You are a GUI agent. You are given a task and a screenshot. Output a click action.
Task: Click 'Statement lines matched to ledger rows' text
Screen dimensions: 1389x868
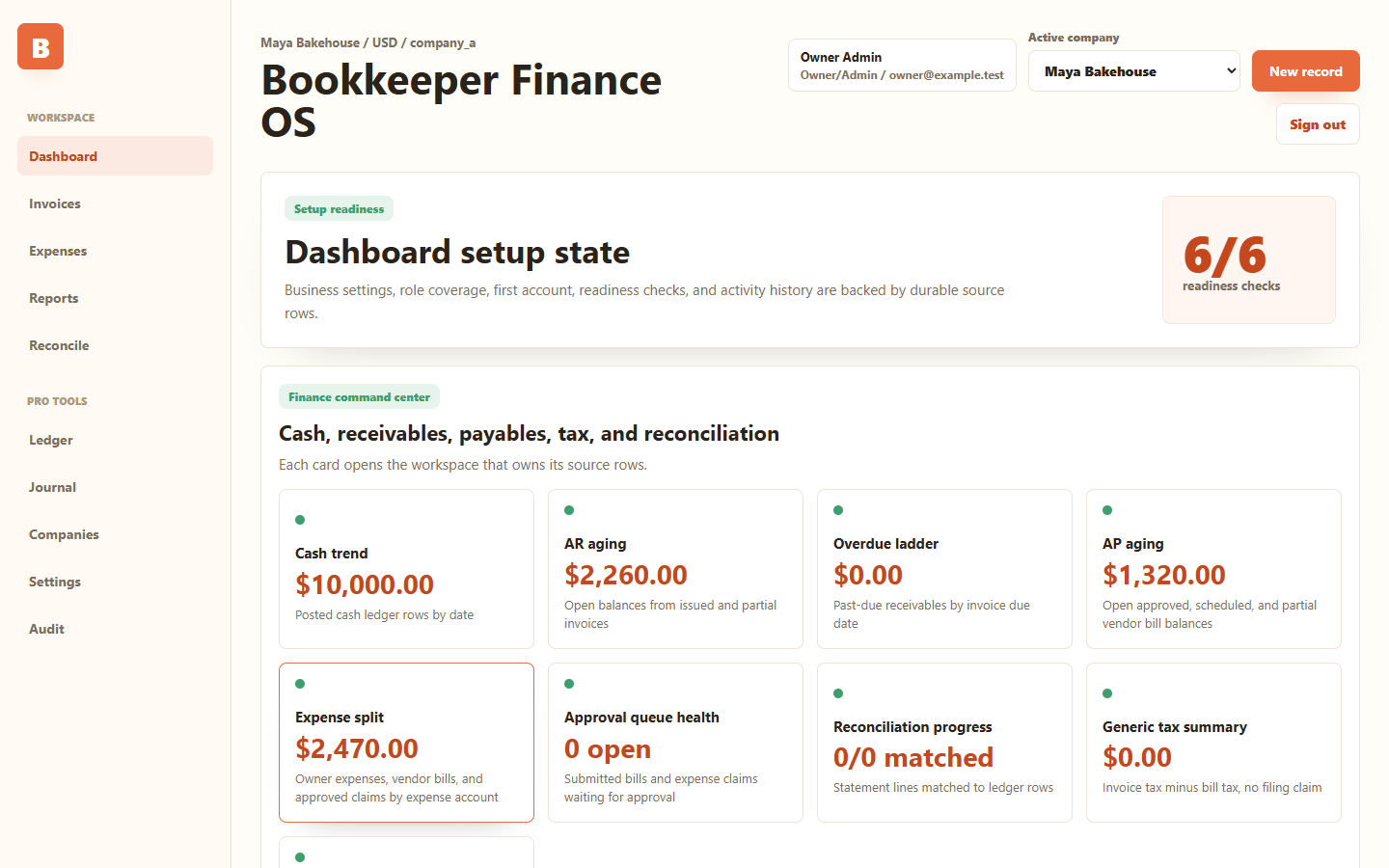pos(943,787)
